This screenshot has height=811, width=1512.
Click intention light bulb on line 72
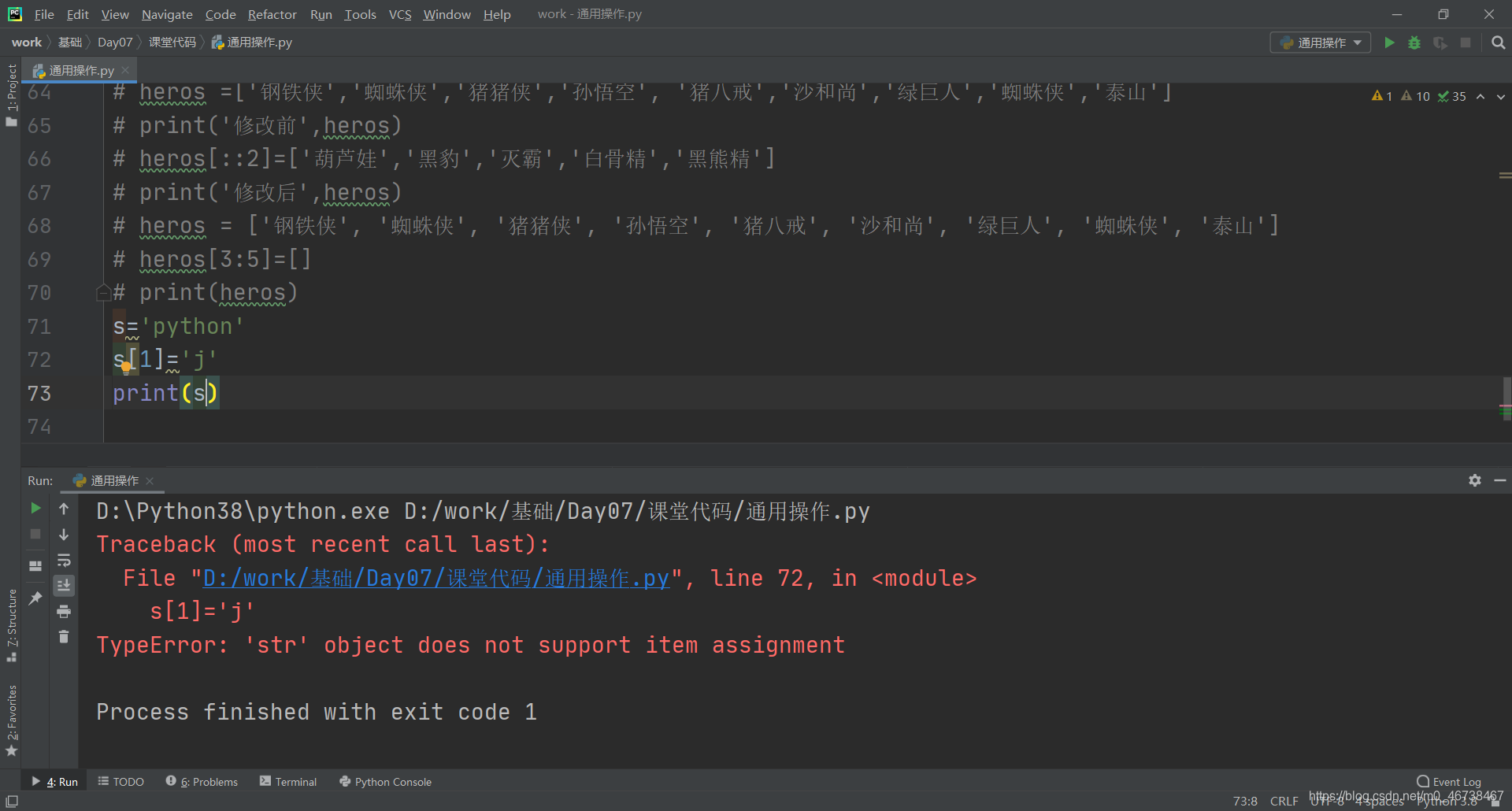point(126,366)
